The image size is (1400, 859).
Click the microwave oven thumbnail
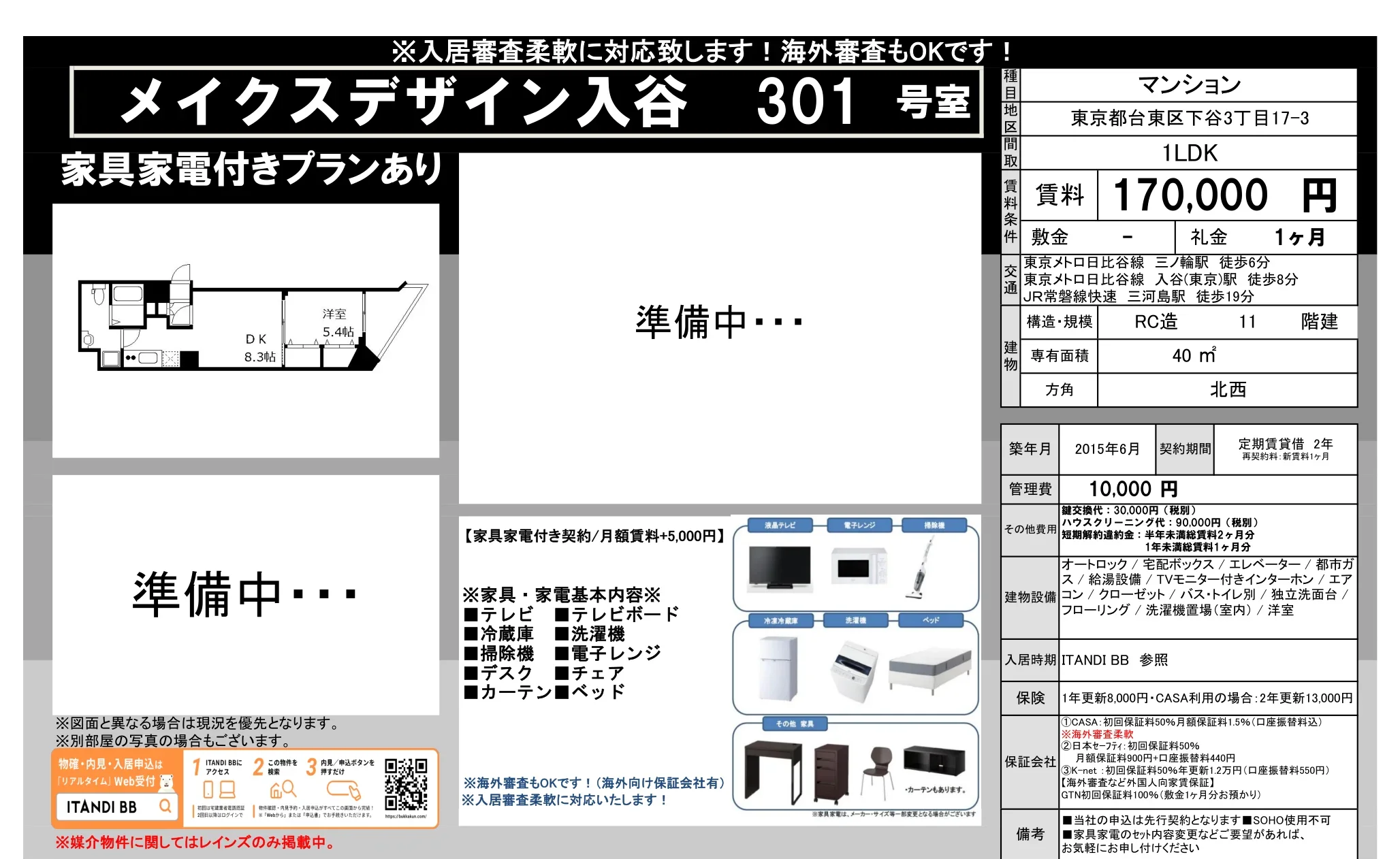point(859,566)
